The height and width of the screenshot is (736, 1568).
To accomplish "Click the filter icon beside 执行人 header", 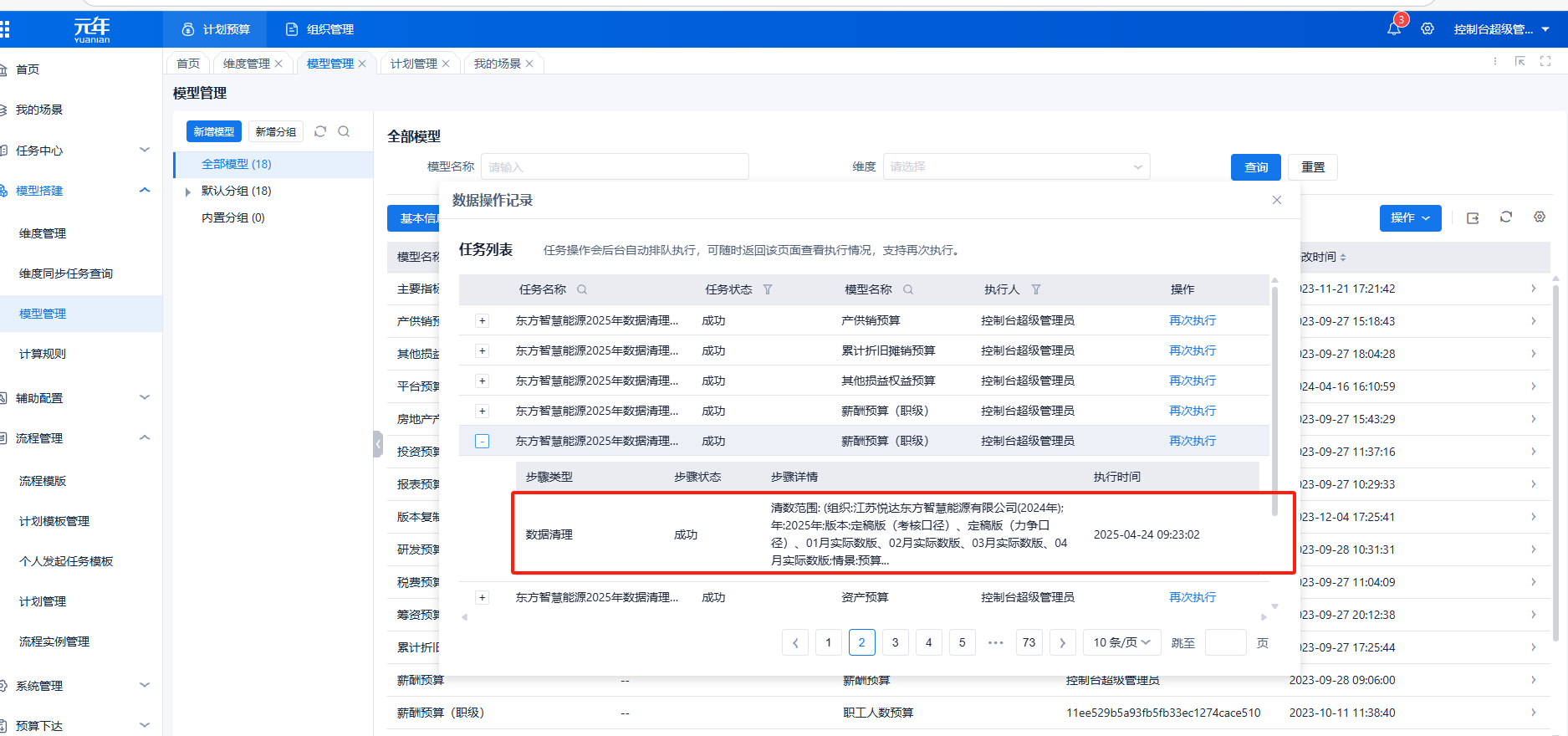I will [1036, 289].
